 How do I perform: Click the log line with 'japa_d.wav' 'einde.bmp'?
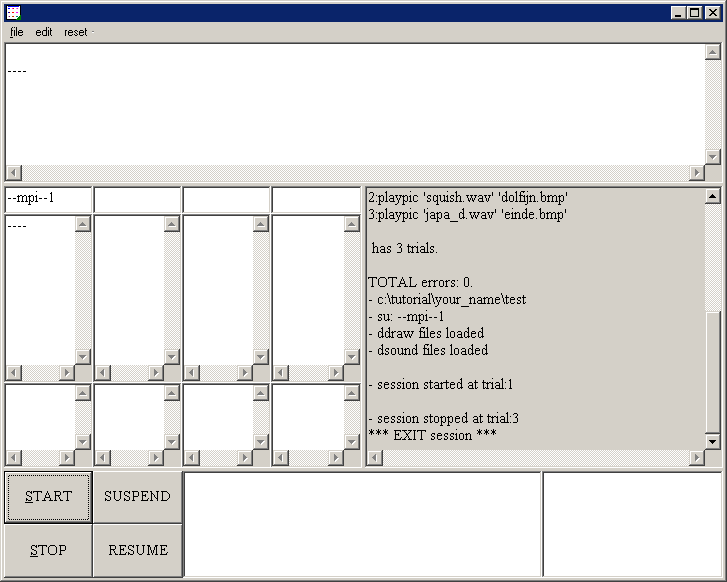[467, 215]
